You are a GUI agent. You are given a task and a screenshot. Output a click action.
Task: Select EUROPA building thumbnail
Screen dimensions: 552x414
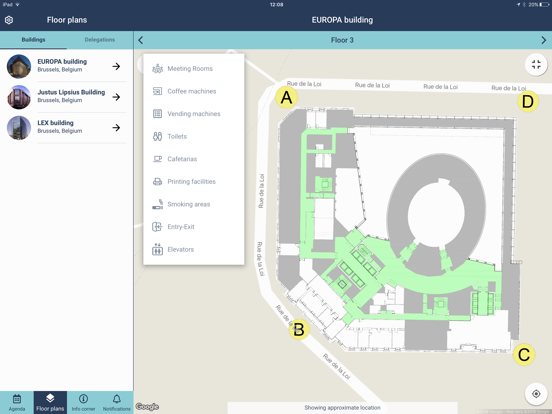19,66
